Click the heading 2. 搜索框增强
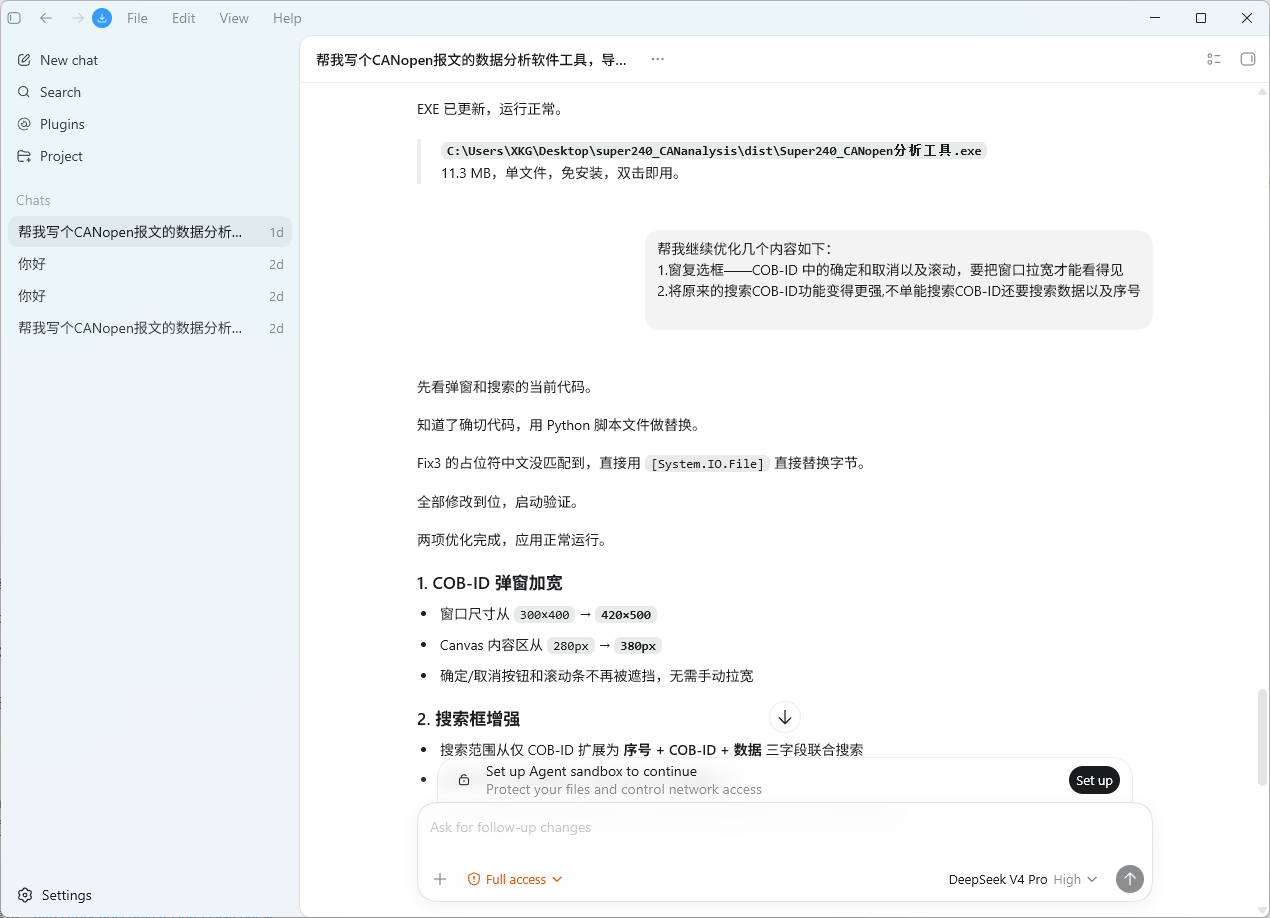1270x918 pixels. [468, 719]
